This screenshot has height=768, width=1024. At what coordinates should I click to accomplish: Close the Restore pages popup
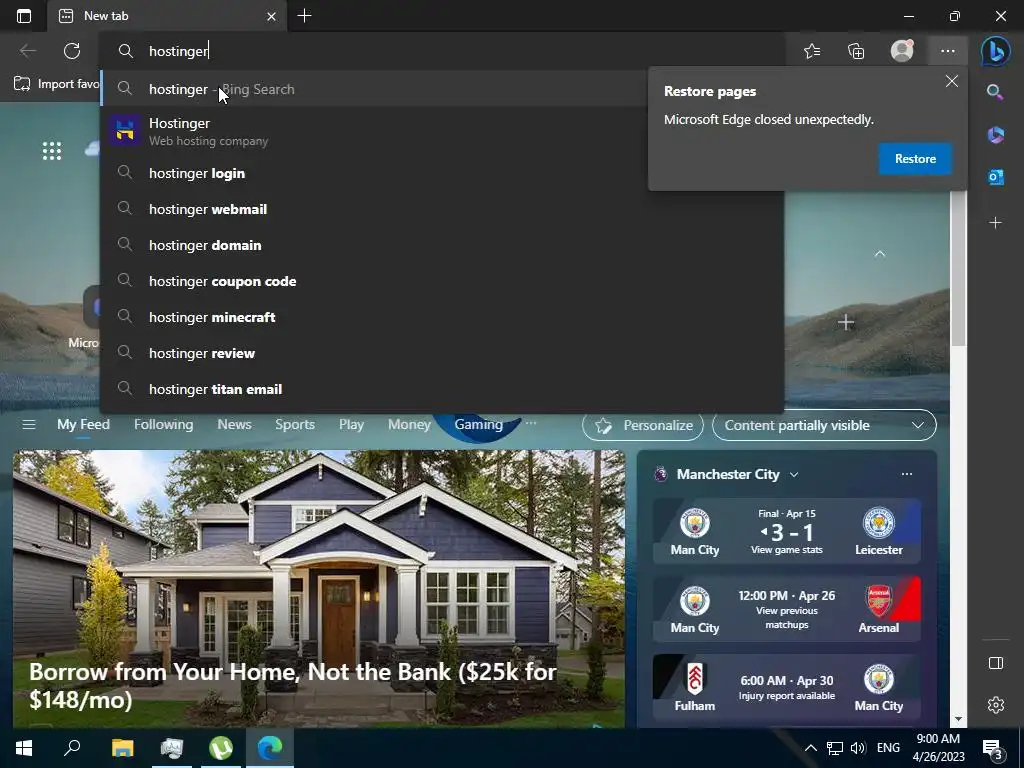coord(952,81)
